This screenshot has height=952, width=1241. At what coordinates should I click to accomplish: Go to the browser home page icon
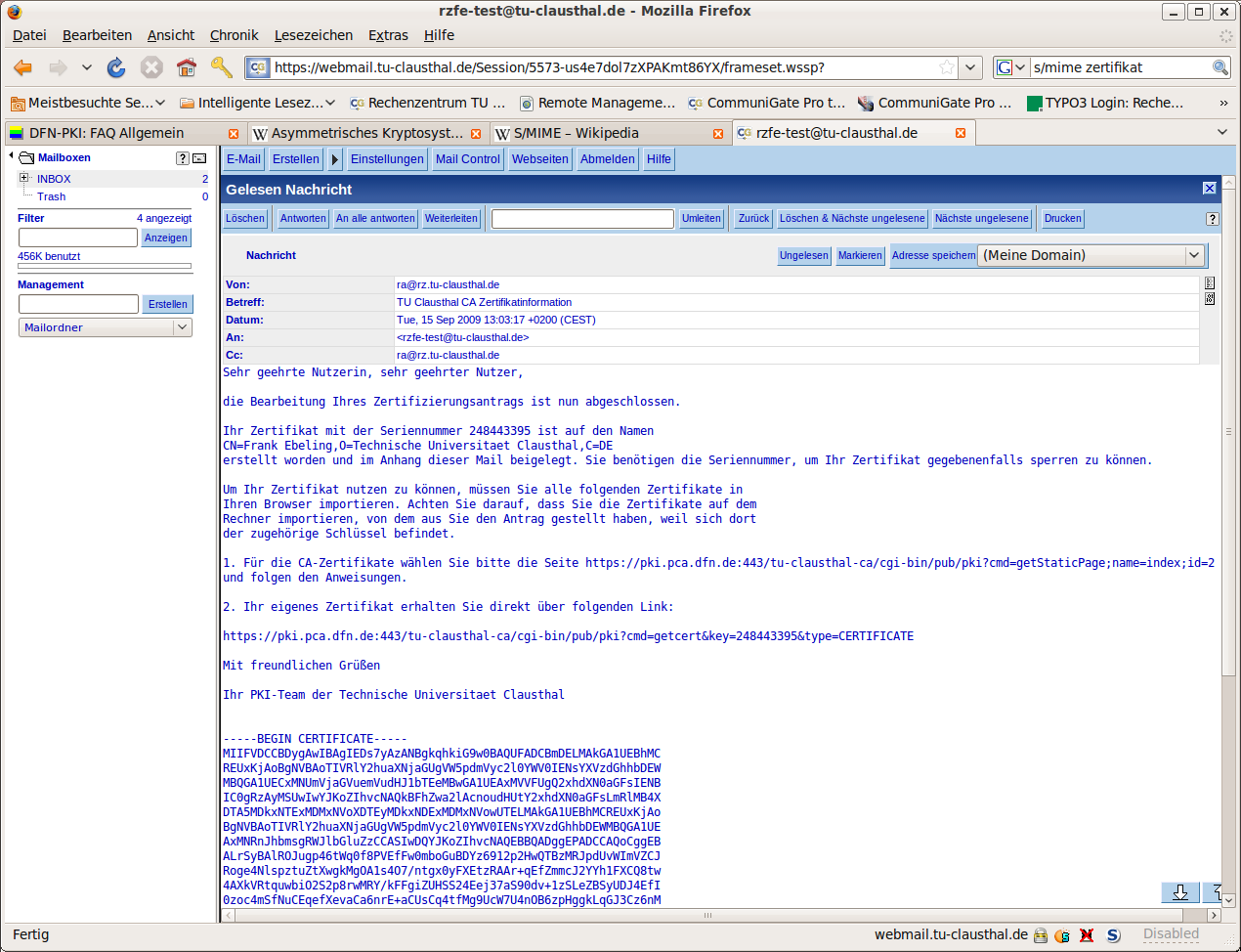pos(187,67)
